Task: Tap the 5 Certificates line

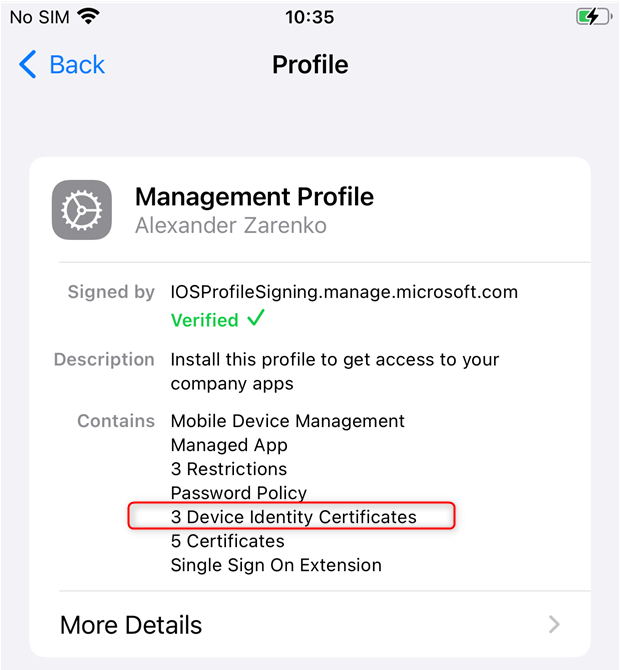Action: pos(228,541)
